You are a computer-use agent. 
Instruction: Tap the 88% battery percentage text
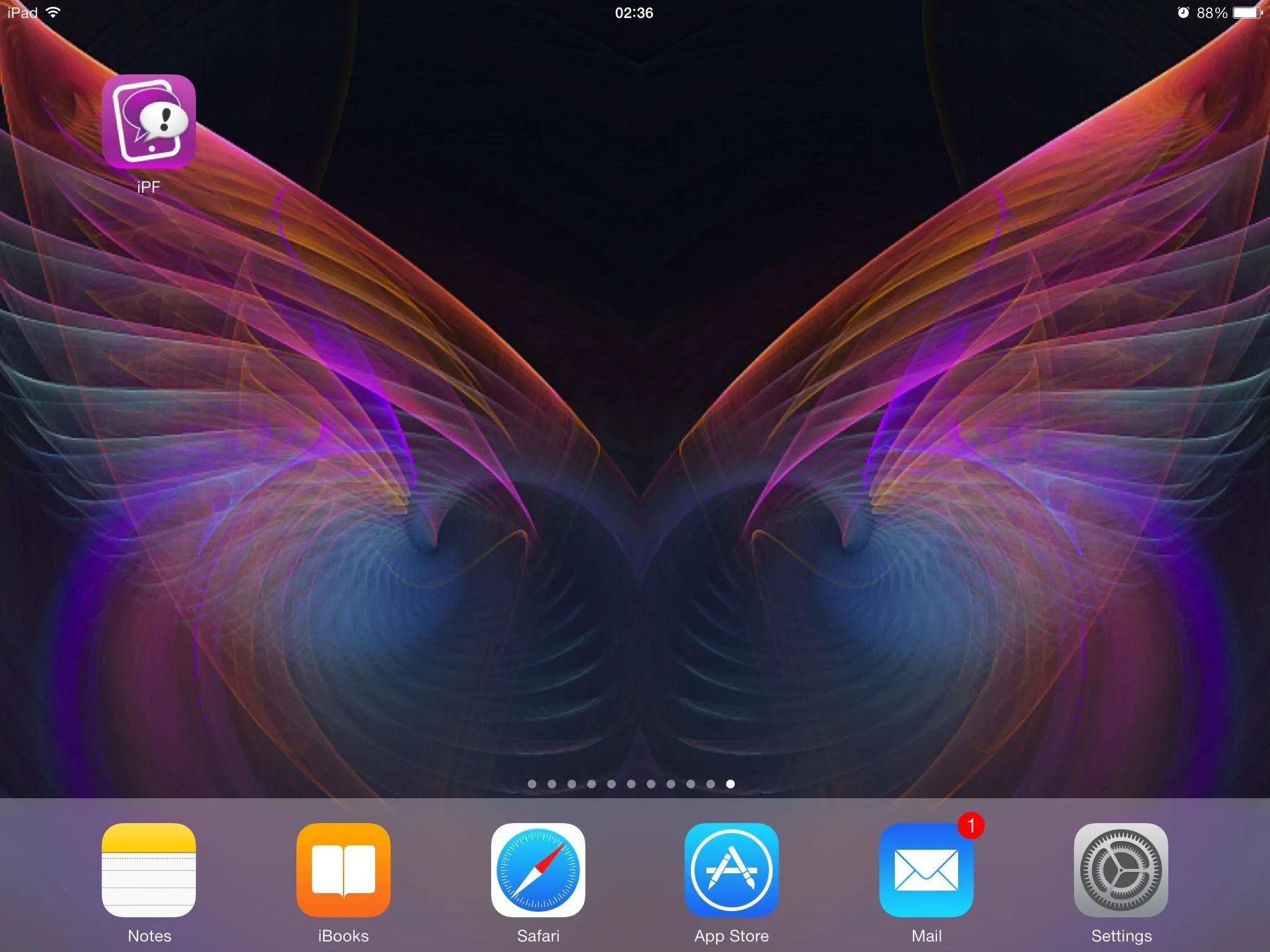(1212, 13)
